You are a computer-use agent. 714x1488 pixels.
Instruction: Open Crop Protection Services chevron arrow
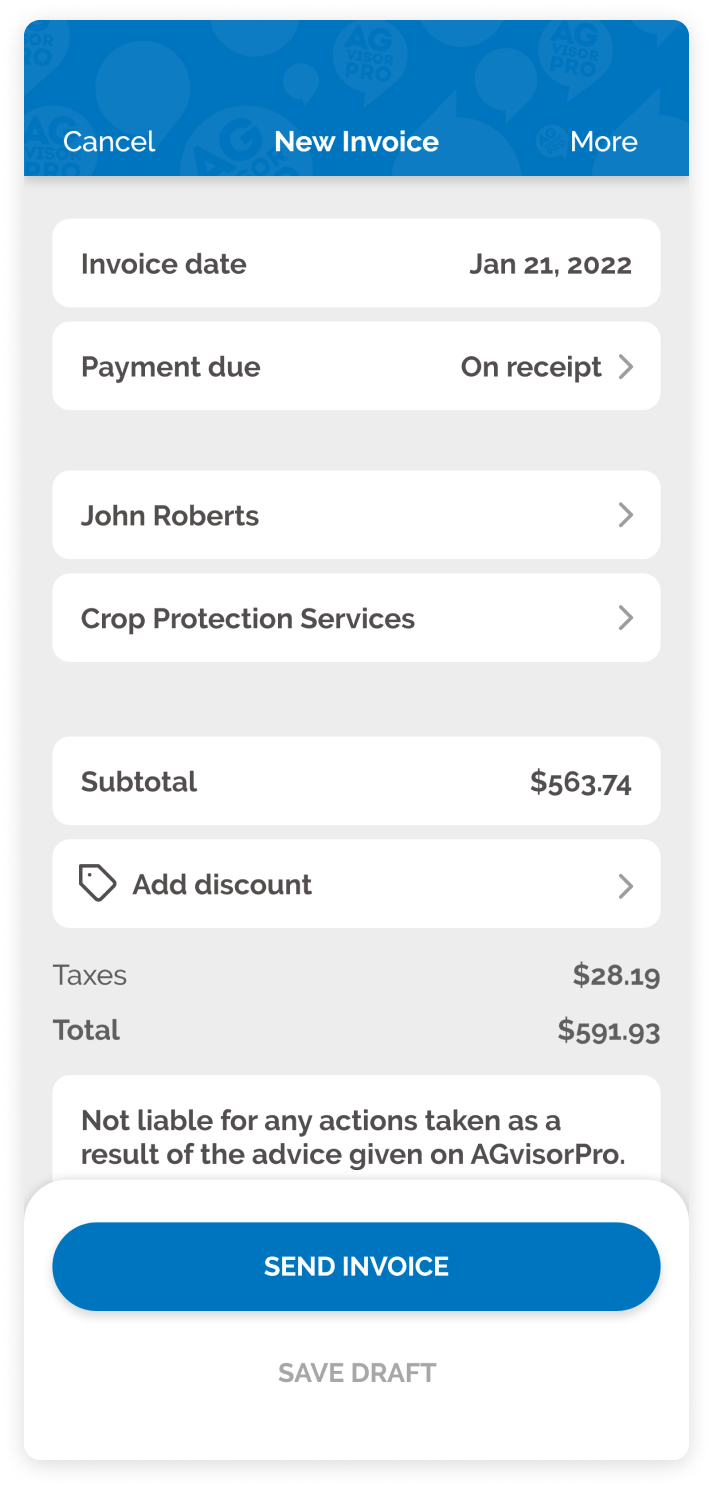click(x=626, y=618)
